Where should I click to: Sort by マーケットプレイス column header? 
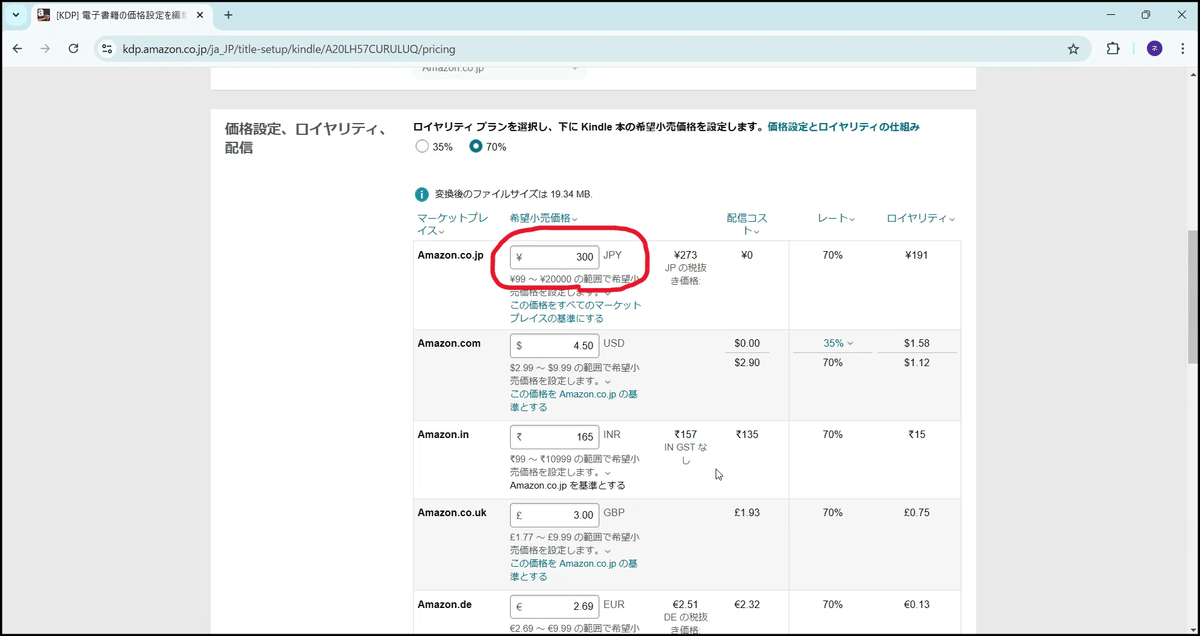tap(452, 224)
